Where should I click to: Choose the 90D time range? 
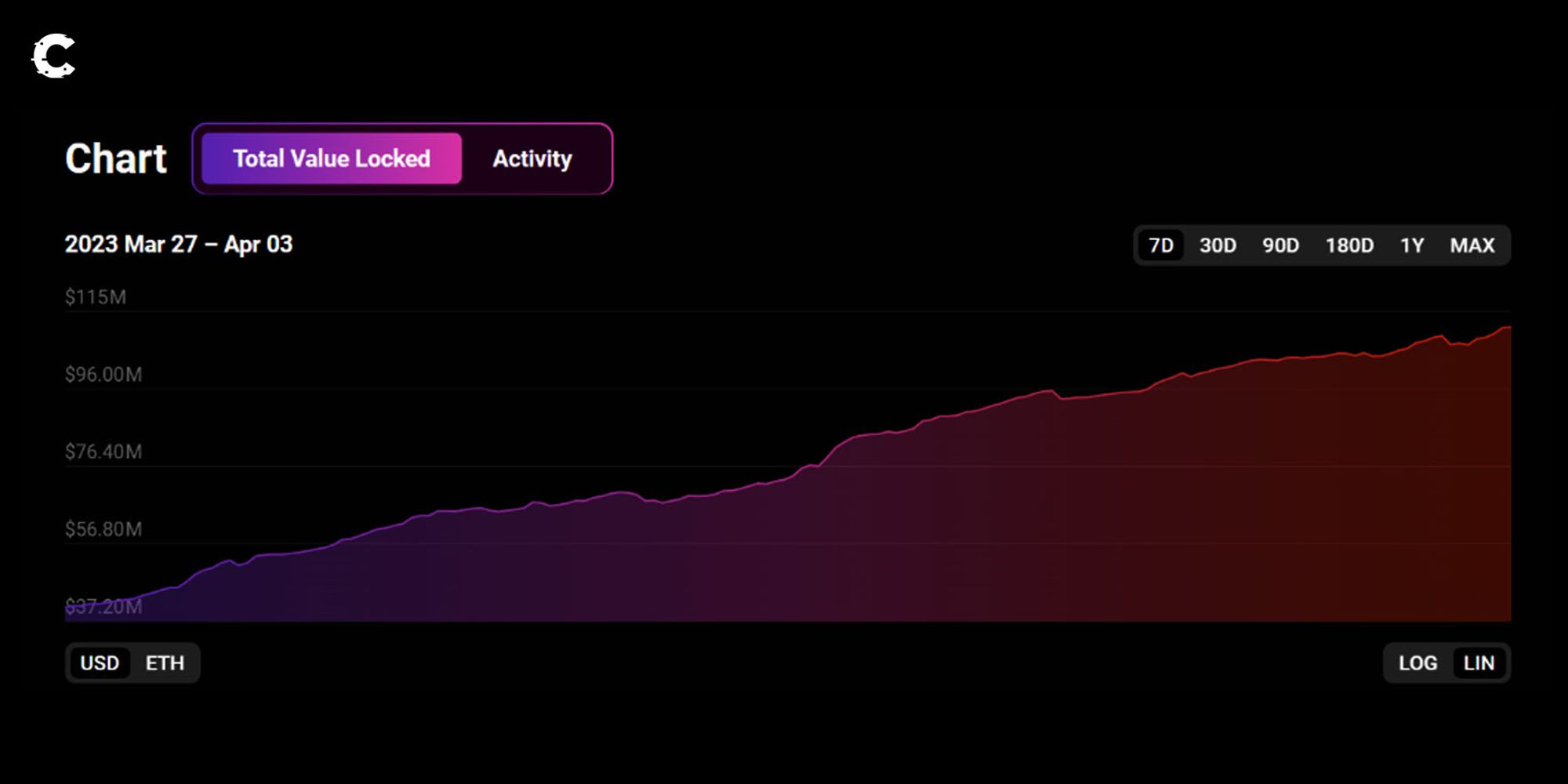[x=1280, y=245]
